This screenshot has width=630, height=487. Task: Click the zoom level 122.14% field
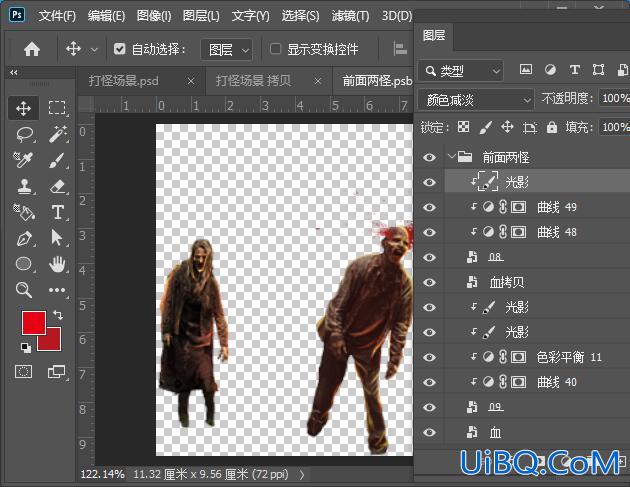102,474
